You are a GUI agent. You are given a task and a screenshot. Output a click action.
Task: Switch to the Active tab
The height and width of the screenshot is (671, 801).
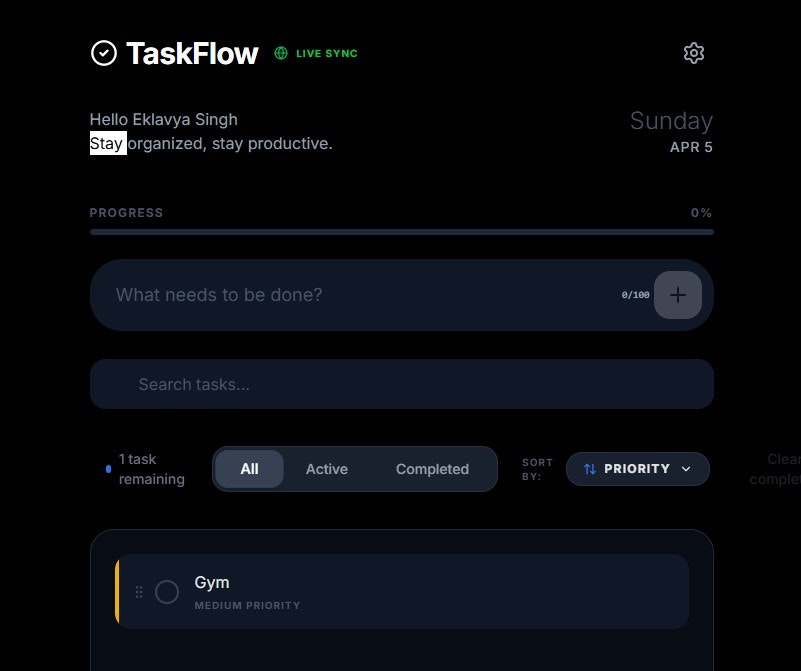click(326, 468)
